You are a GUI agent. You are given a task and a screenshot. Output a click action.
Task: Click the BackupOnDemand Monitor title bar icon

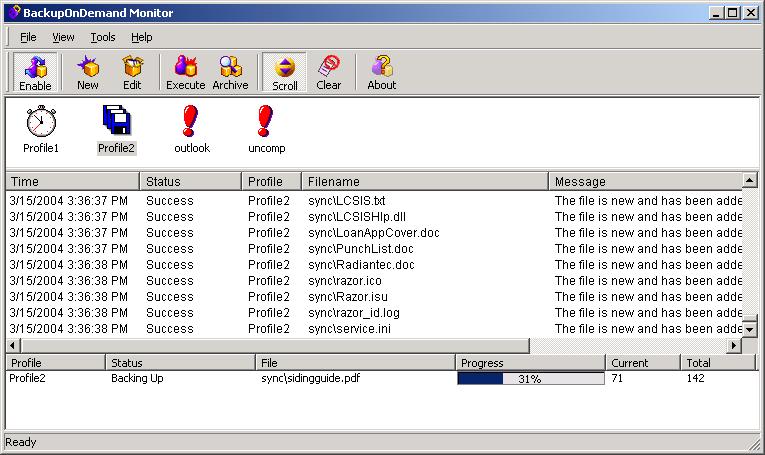click(x=15, y=12)
